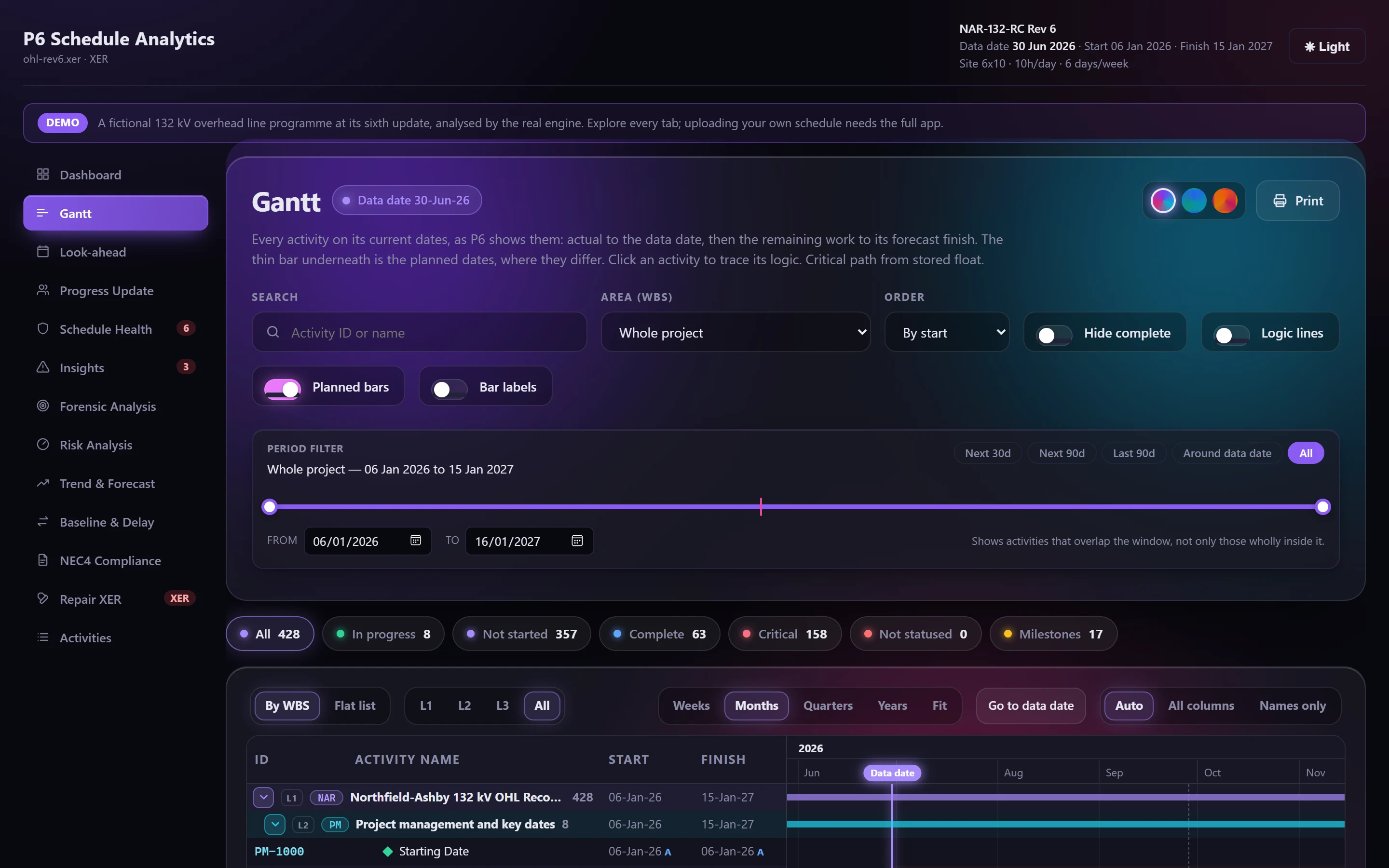
Task: Open the Dashboard grid icon
Action: pyautogui.click(x=43, y=174)
